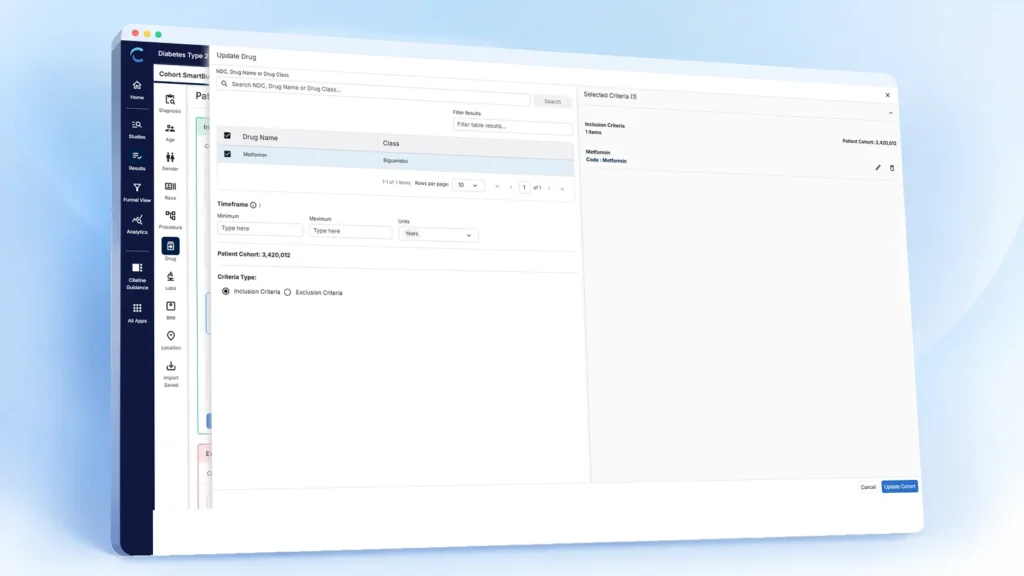1024x576 pixels.
Task: Open the Funnel View page
Action: click(136, 193)
